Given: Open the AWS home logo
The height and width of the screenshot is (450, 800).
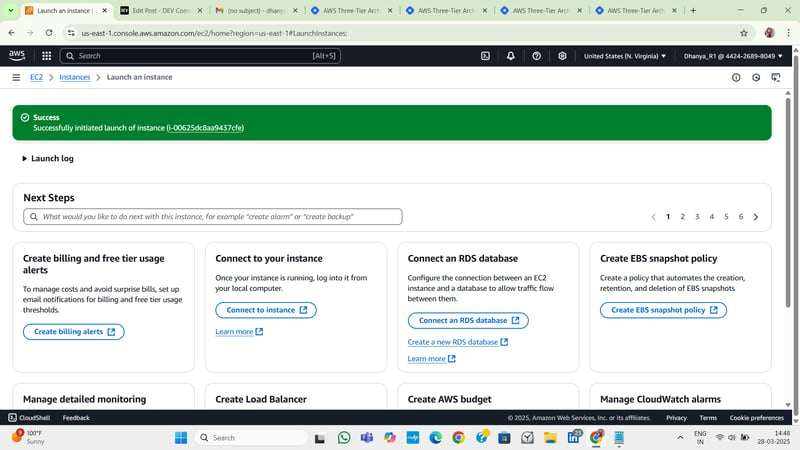Looking at the screenshot, I should (17, 56).
